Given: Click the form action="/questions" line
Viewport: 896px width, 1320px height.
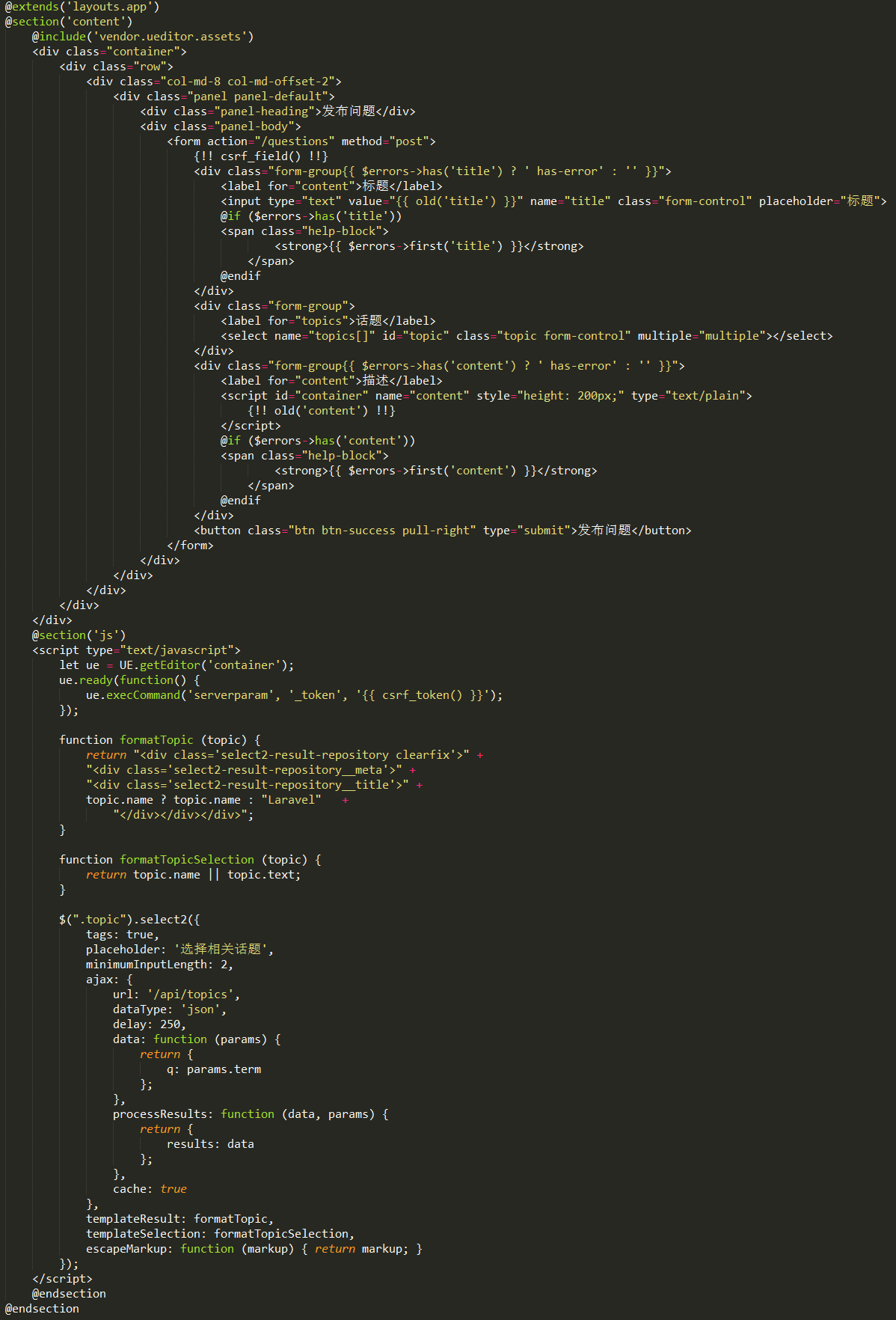Looking at the screenshot, I should [x=301, y=141].
